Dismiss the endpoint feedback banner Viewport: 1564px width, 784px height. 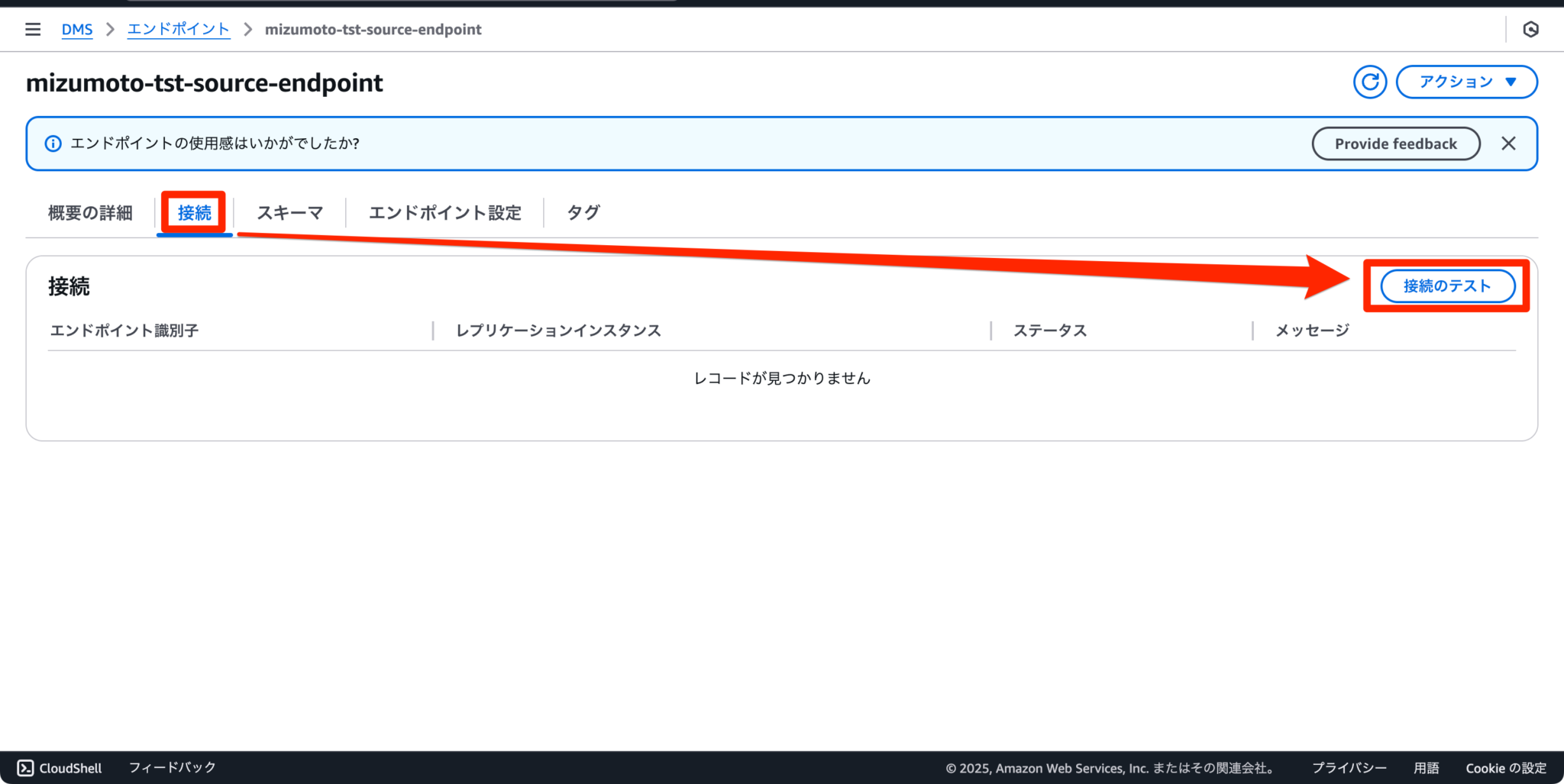coord(1509,144)
